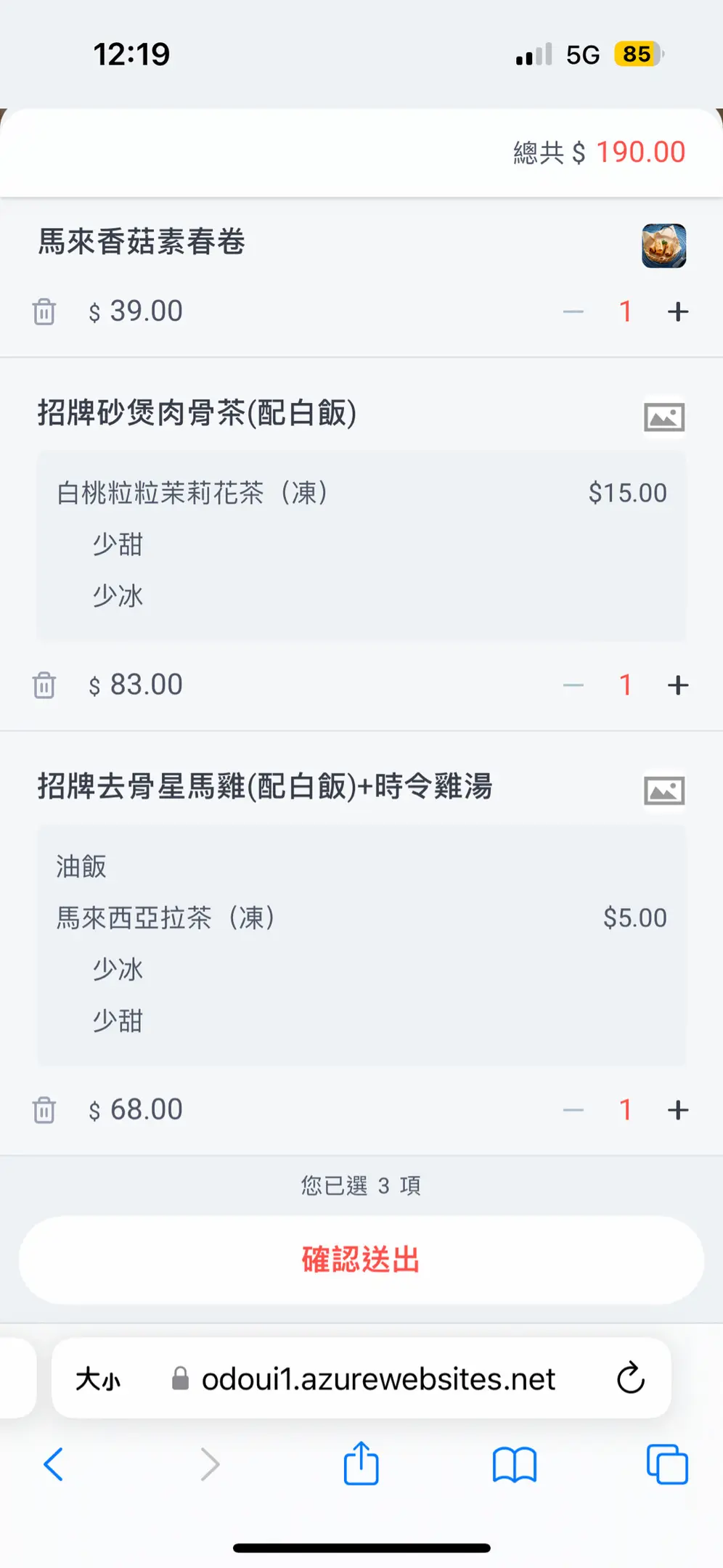Remove the 招牌砂煲肉骨茶 item via trash icon

tap(44, 685)
